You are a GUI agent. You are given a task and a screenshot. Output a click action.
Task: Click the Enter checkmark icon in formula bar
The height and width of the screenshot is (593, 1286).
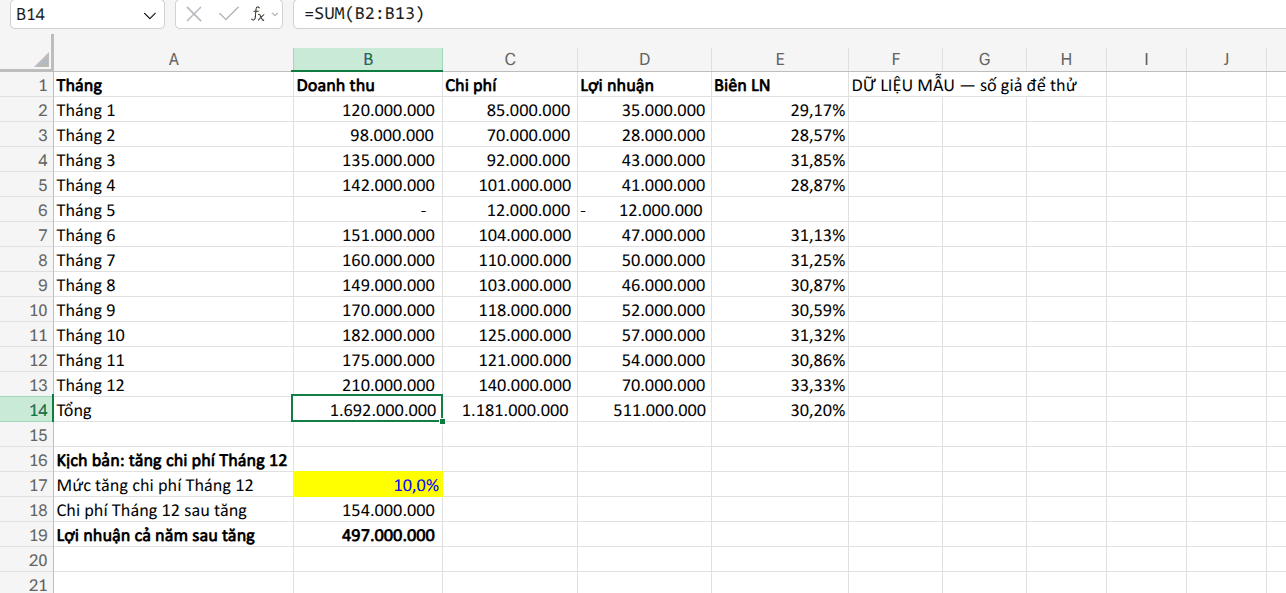click(228, 15)
